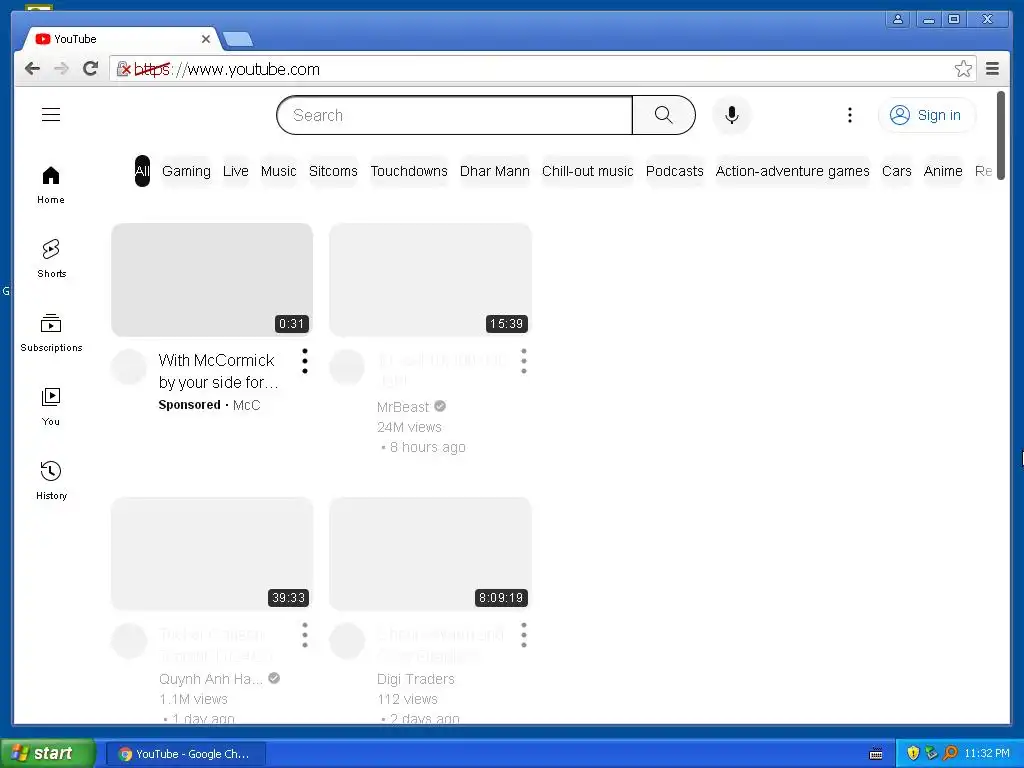Close the YouTube tab
Image resolution: width=1024 pixels, height=768 pixels.
(206, 39)
